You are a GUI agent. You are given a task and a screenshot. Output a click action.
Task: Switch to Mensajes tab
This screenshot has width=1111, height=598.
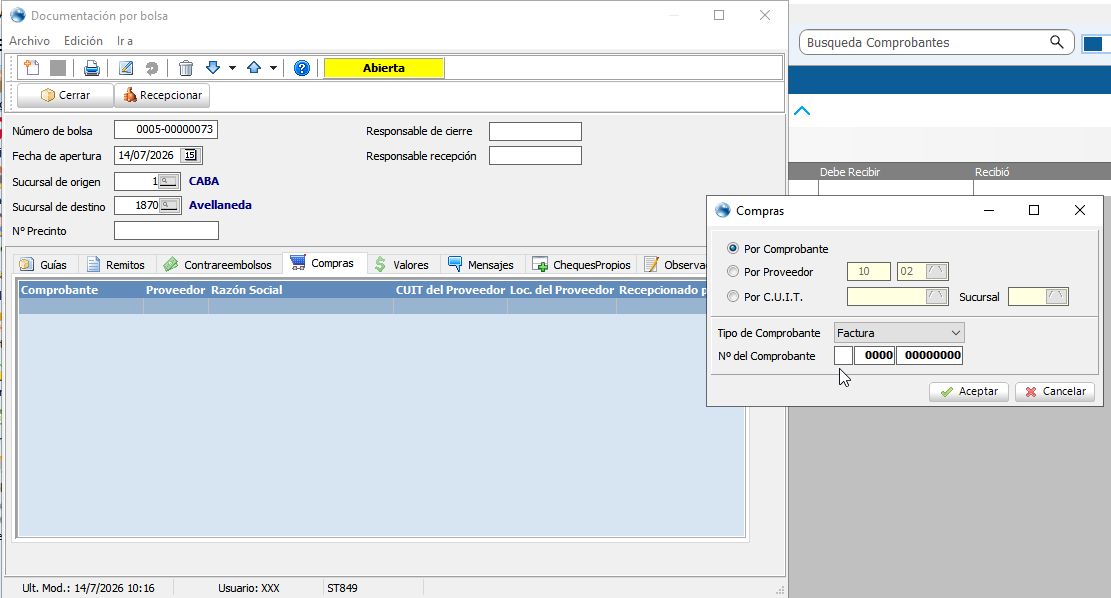(x=481, y=264)
